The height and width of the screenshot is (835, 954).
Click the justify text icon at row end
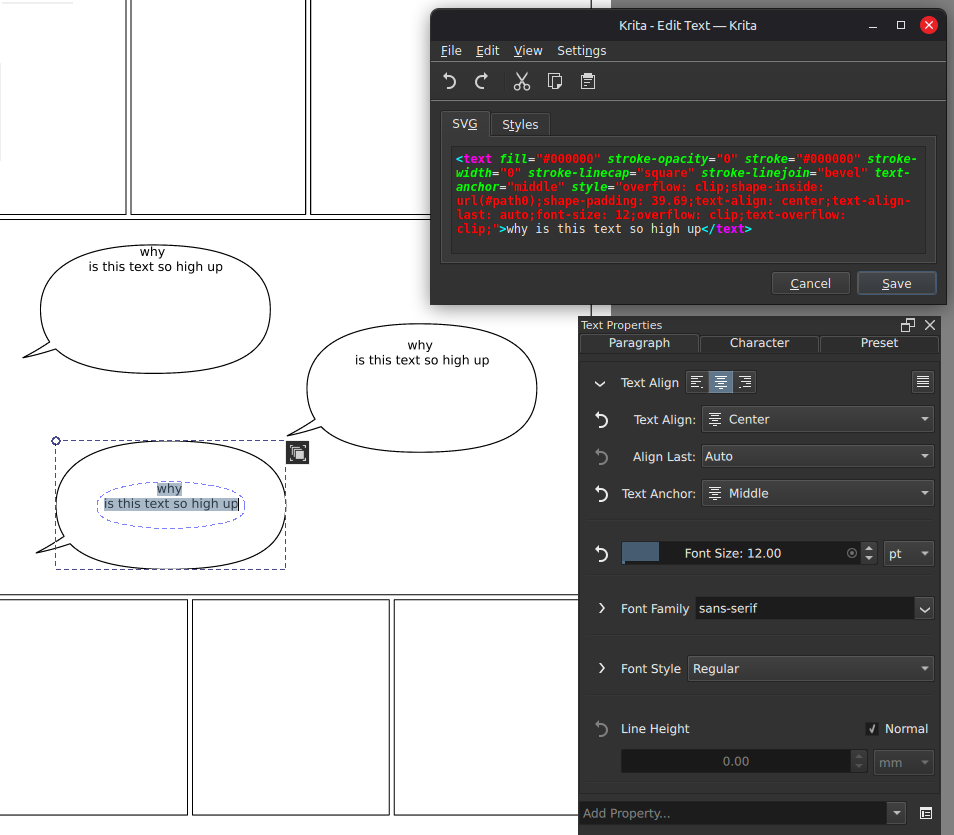[922, 382]
